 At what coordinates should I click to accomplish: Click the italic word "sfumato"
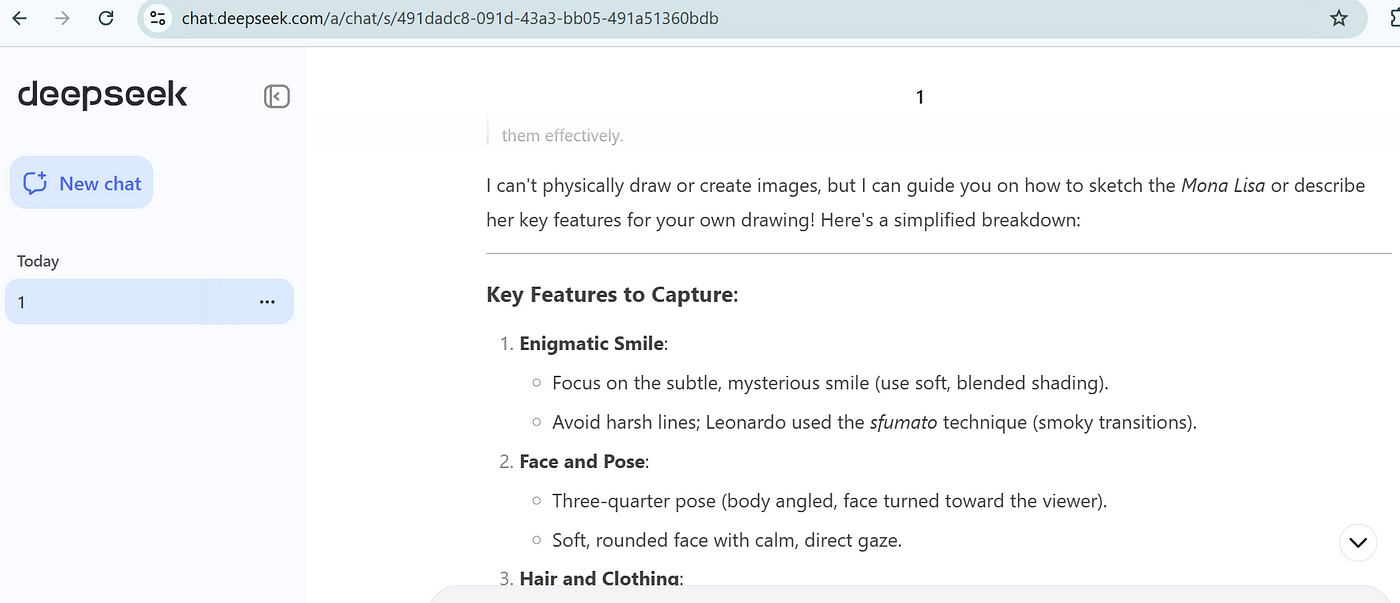tap(902, 422)
